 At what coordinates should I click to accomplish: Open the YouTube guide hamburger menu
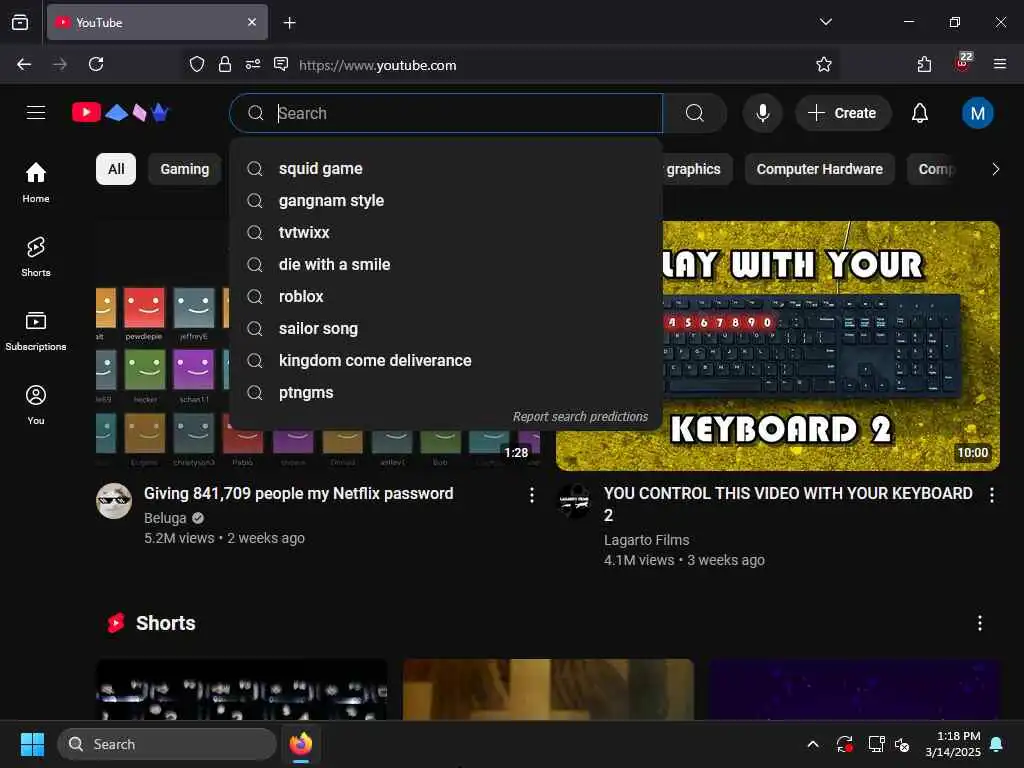(36, 113)
